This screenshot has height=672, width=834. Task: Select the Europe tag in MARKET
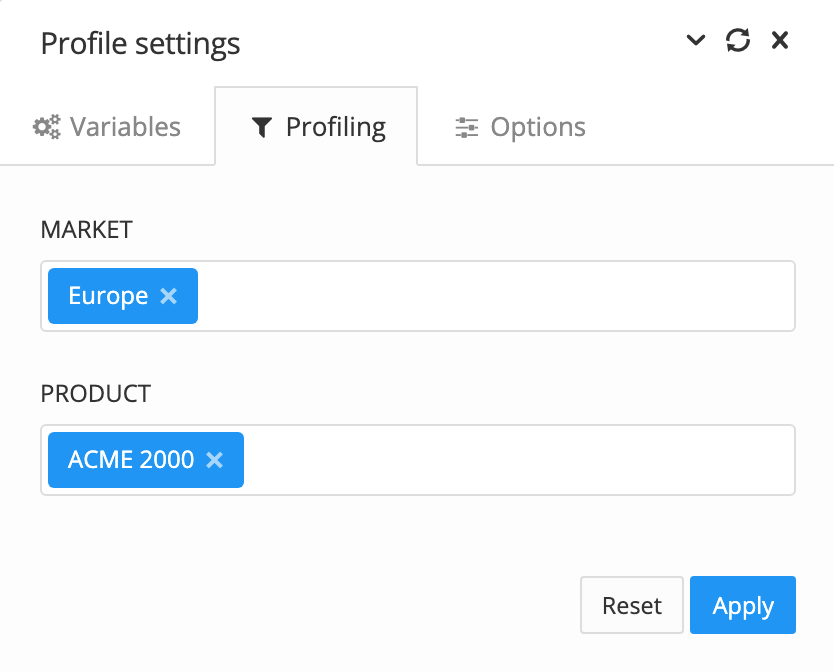[112, 295]
